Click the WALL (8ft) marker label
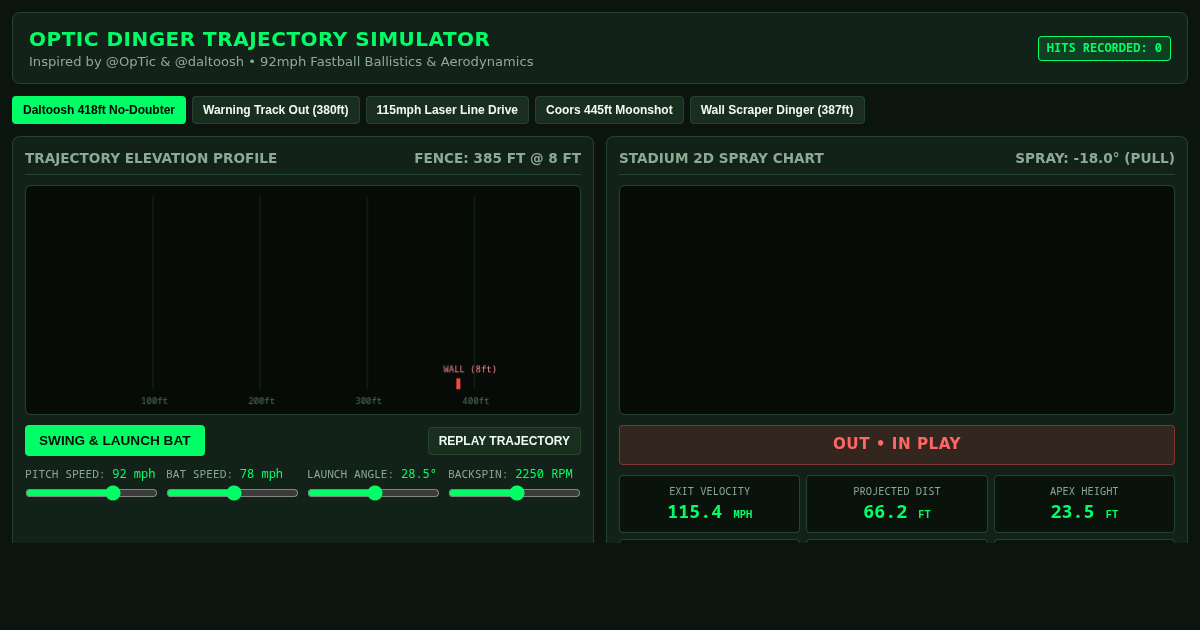This screenshot has width=1200, height=630. click(470, 369)
